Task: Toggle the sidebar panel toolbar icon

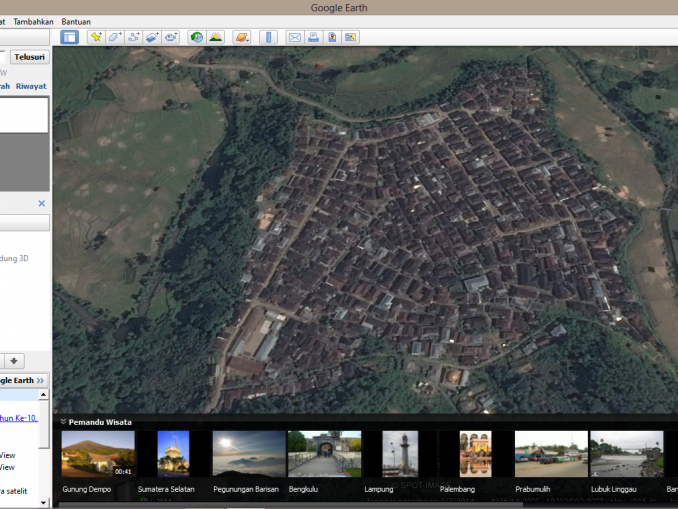Action: click(69, 37)
